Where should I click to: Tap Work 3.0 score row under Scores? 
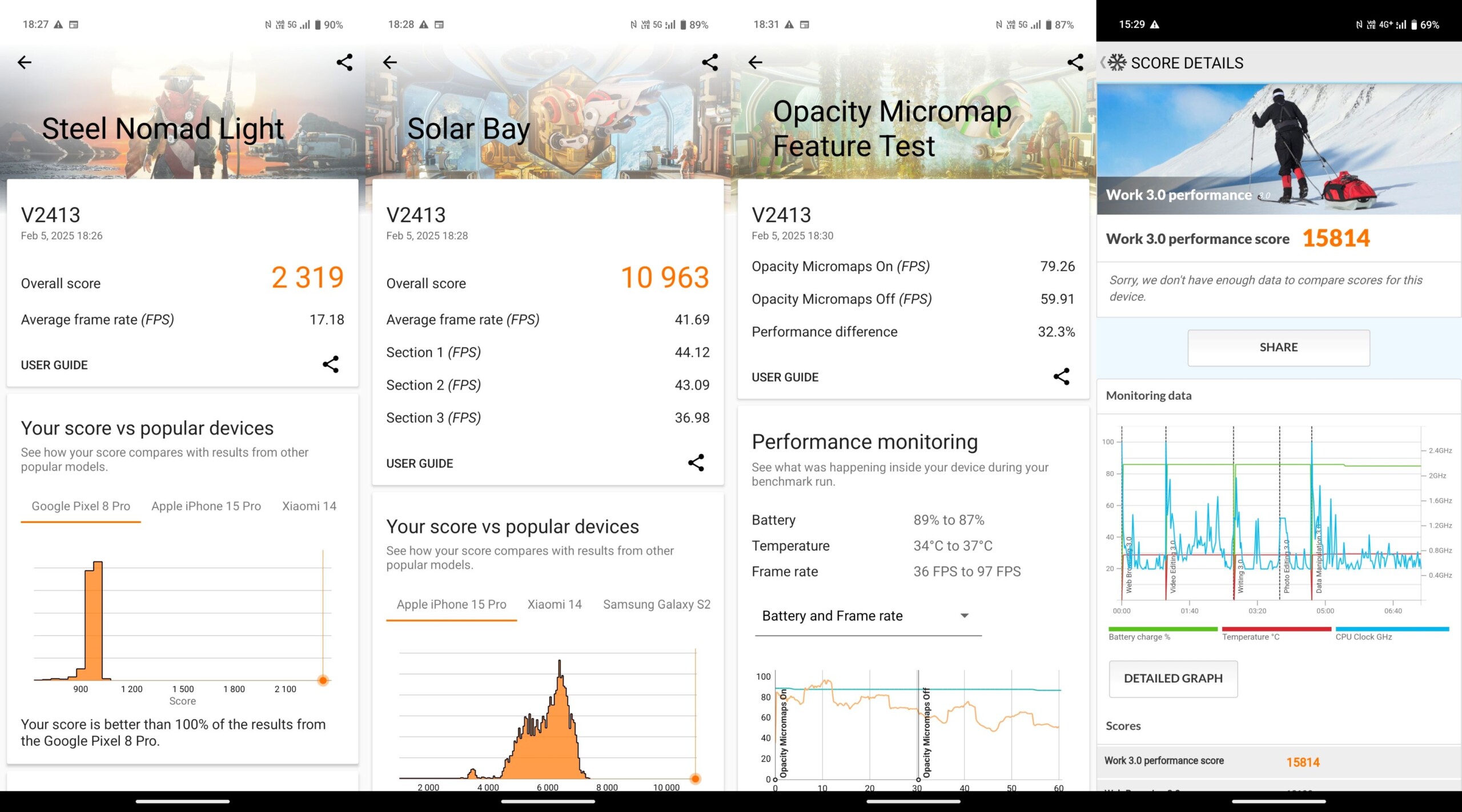point(1279,761)
